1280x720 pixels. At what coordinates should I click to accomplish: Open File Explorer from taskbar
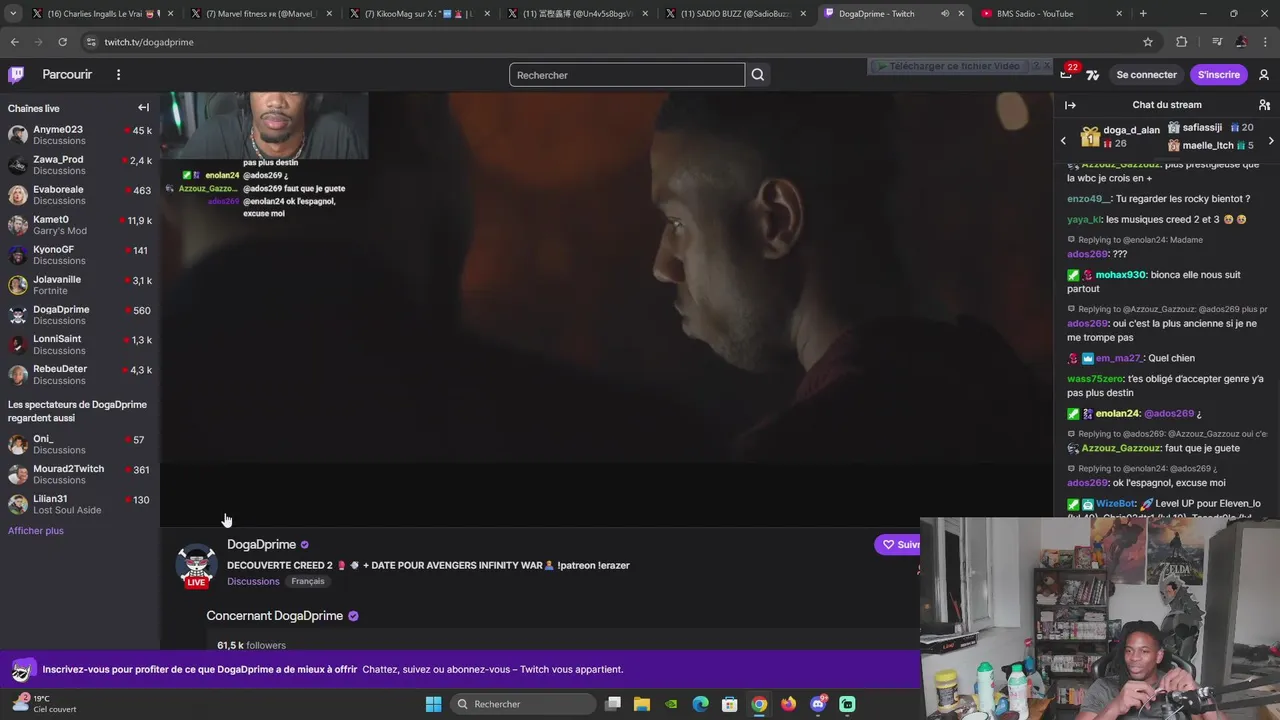642,704
